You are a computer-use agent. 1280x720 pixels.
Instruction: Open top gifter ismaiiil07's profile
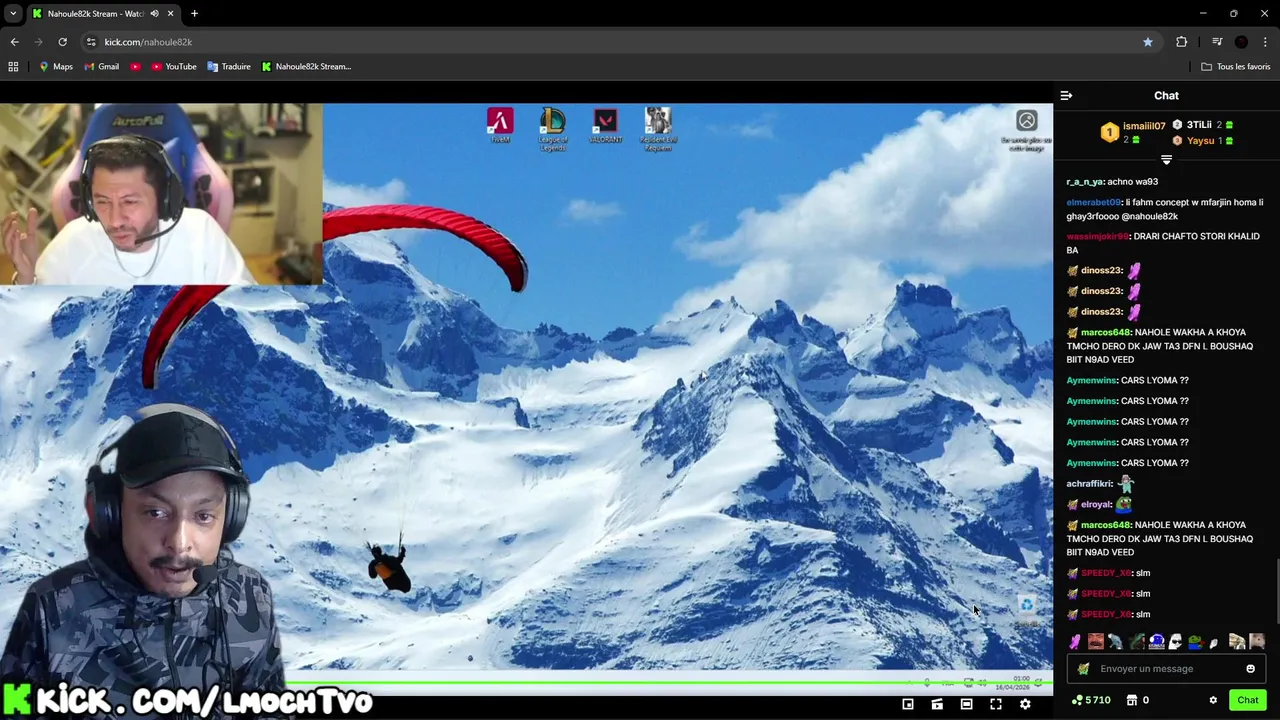click(1143, 126)
